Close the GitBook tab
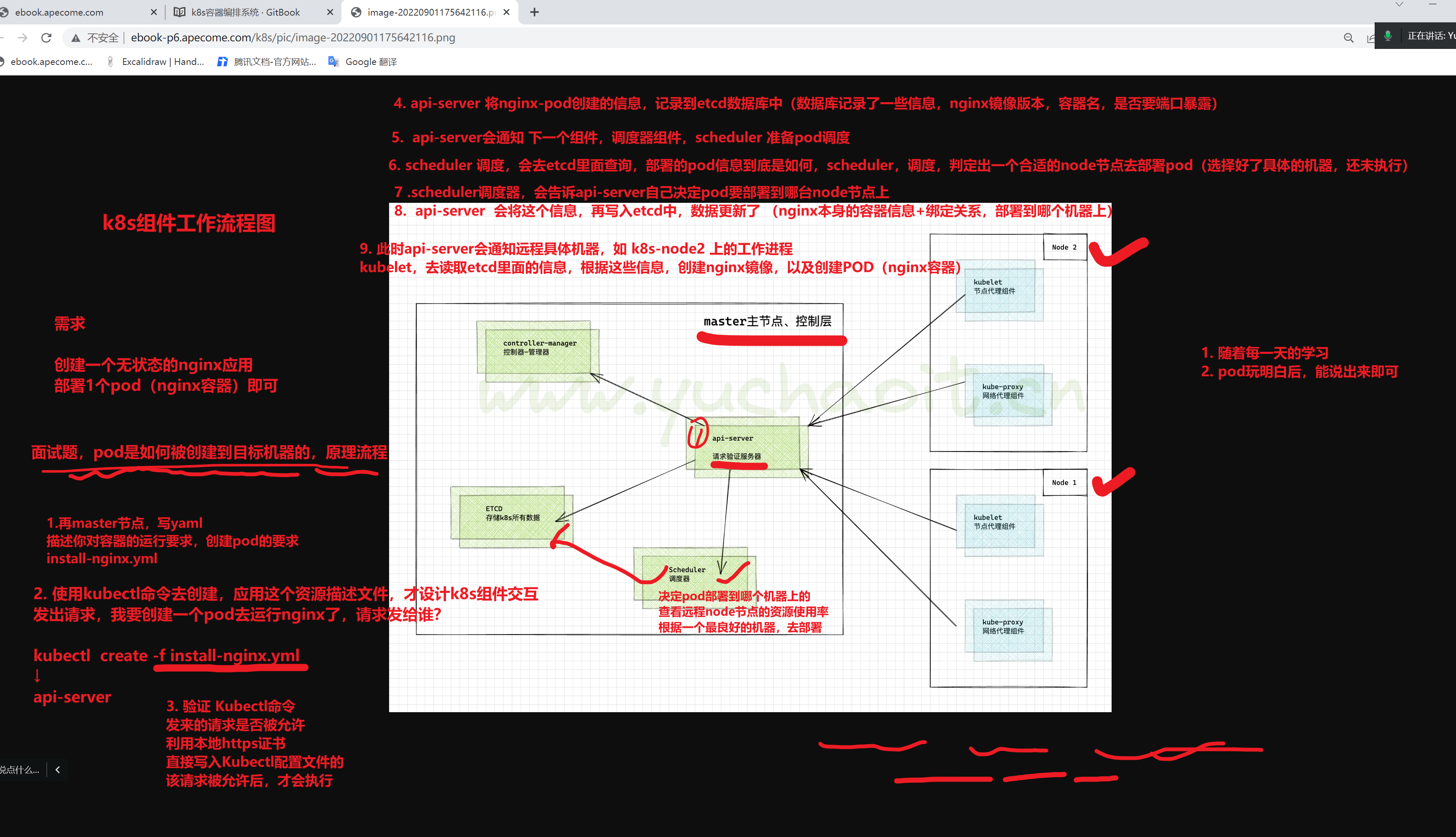The image size is (1456, 837). click(x=330, y=12)
